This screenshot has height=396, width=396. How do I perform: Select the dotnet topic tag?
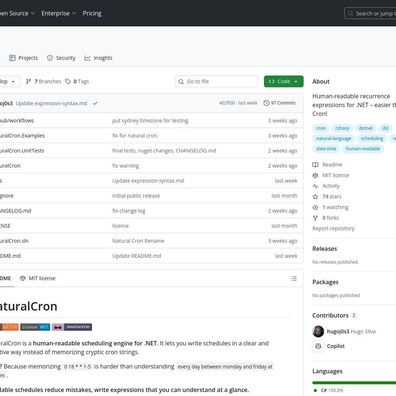(366, 128)
